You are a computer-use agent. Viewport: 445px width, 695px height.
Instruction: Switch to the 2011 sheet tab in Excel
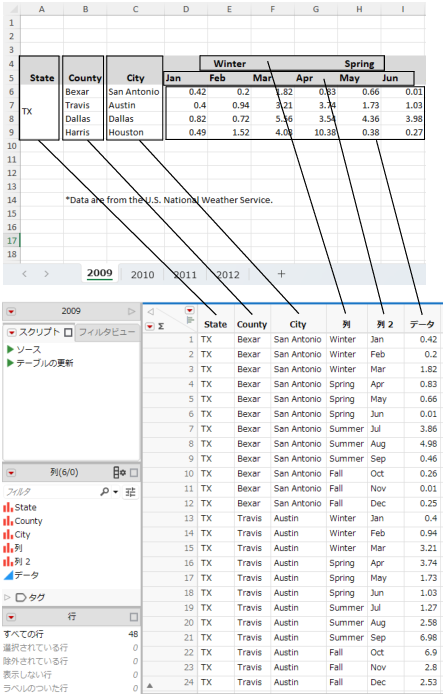[185, 275]
